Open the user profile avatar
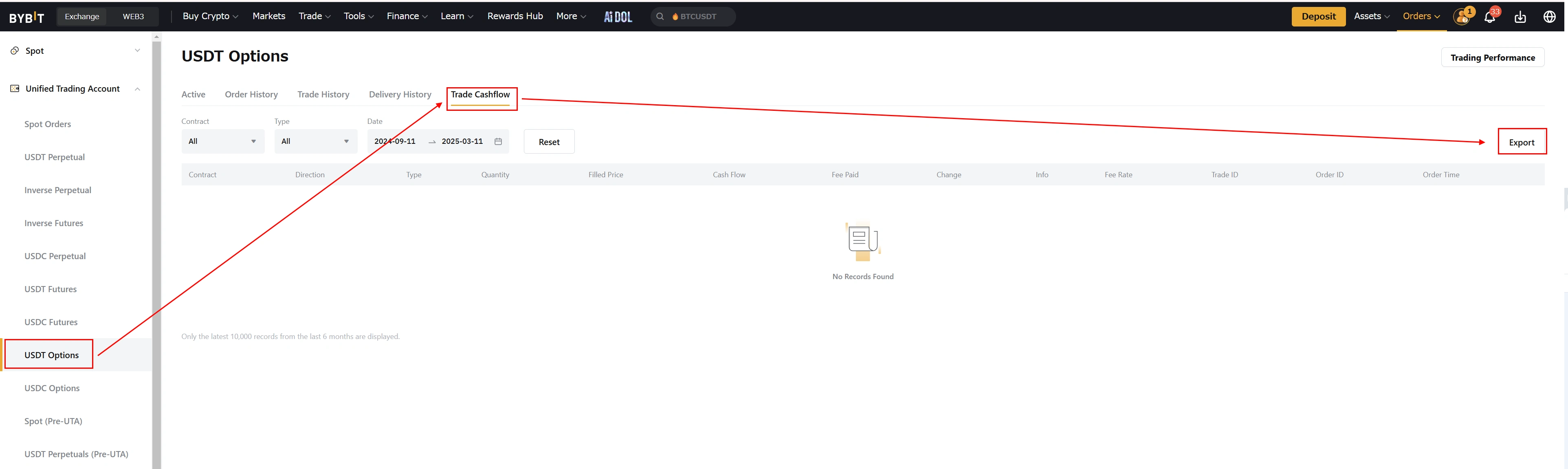The width and height of the screenshot is (1568, 469). click(x=1462, y=16)
